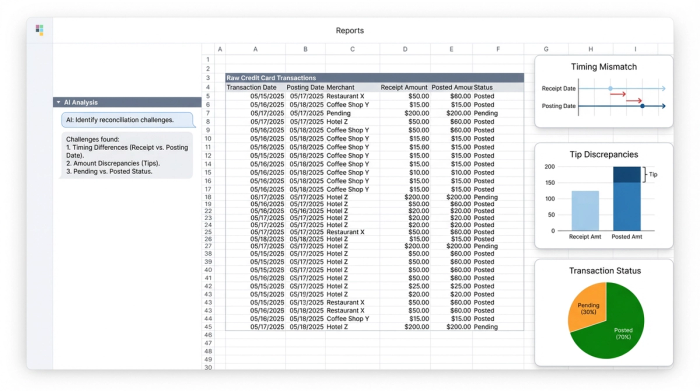Select column G header

(546, 49)
